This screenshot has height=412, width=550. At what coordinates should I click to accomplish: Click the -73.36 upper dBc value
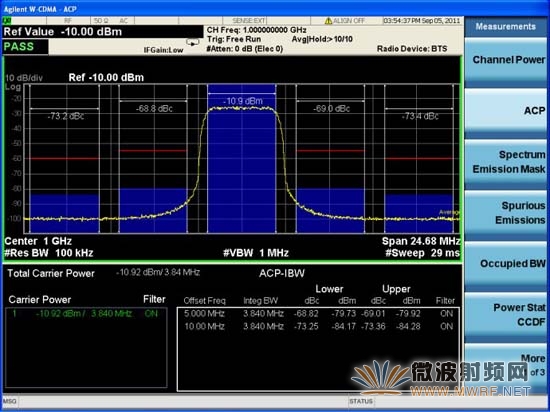373,326
